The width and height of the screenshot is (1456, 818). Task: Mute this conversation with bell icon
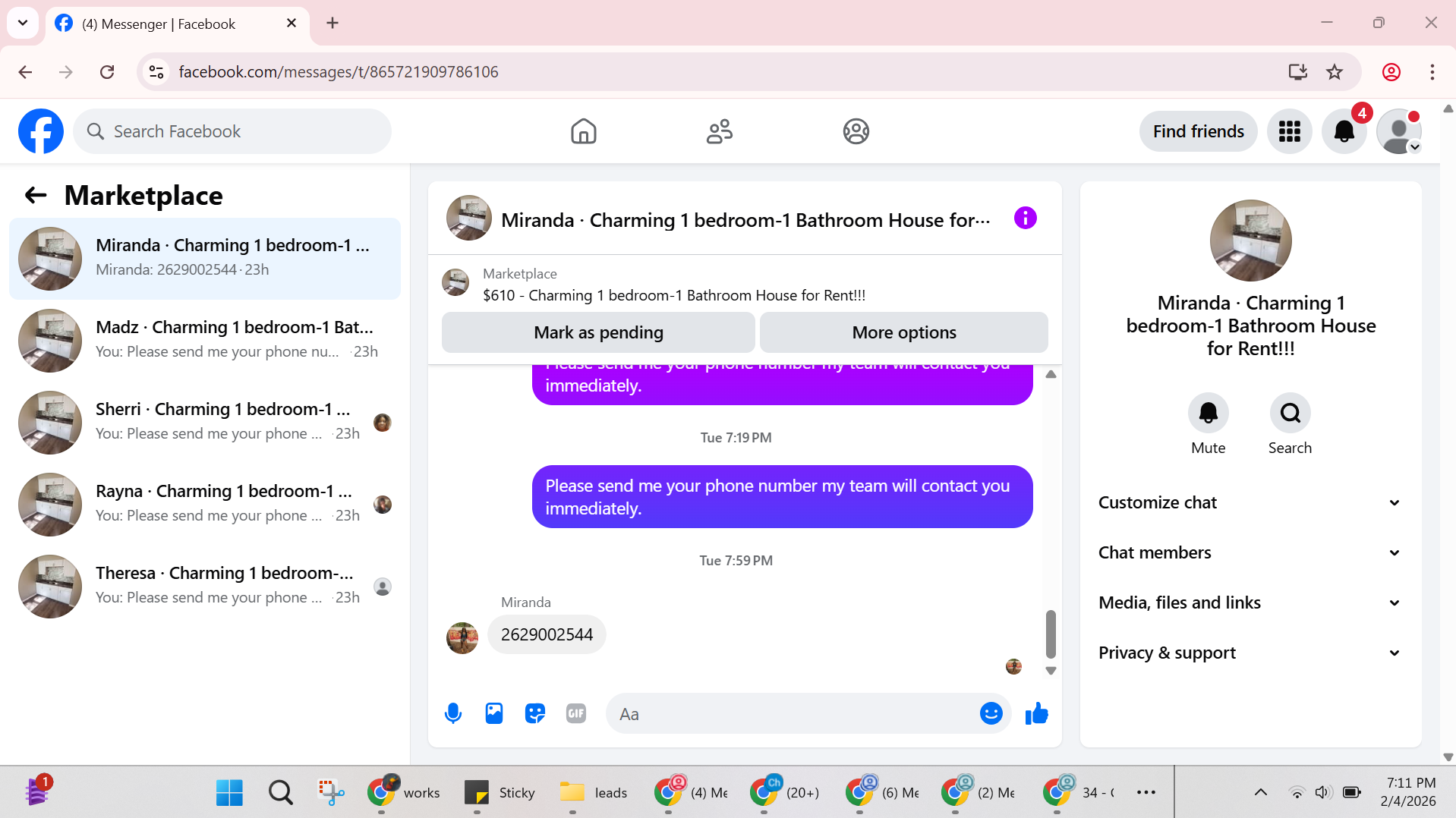[x=1208, y=413]
